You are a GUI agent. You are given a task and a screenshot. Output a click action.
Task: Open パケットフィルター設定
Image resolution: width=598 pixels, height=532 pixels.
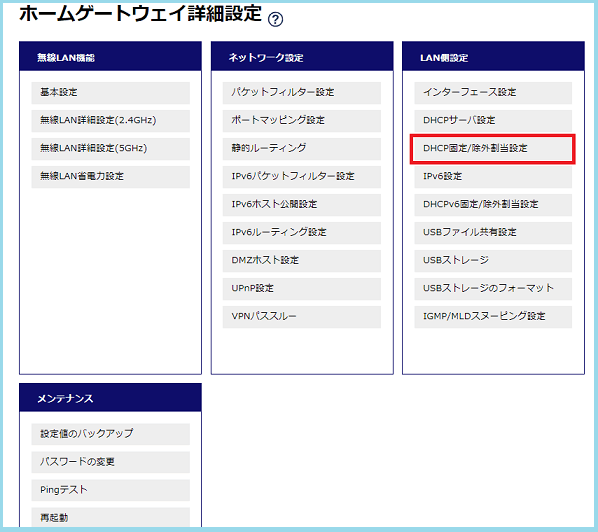pos(302,93)
